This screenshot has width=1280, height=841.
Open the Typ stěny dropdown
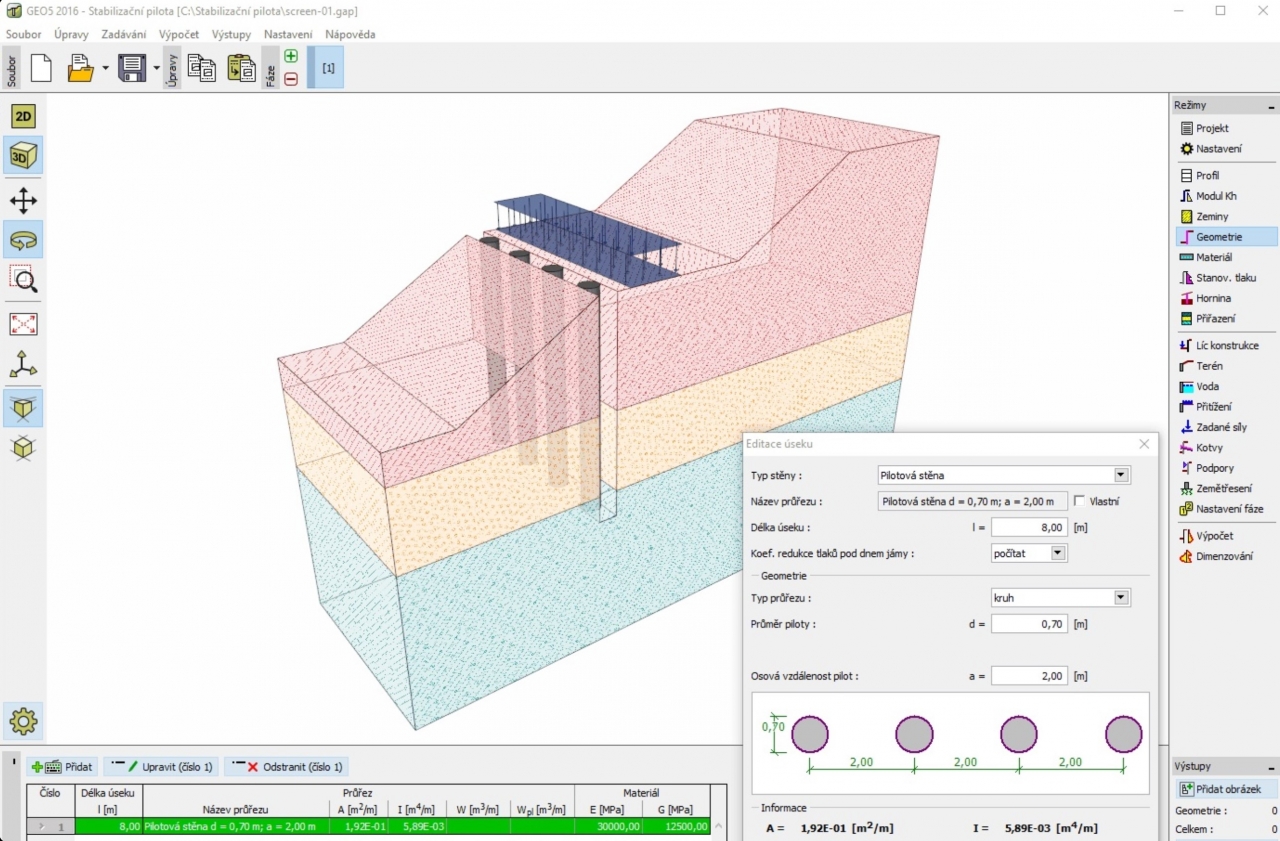coord(1121,475)
